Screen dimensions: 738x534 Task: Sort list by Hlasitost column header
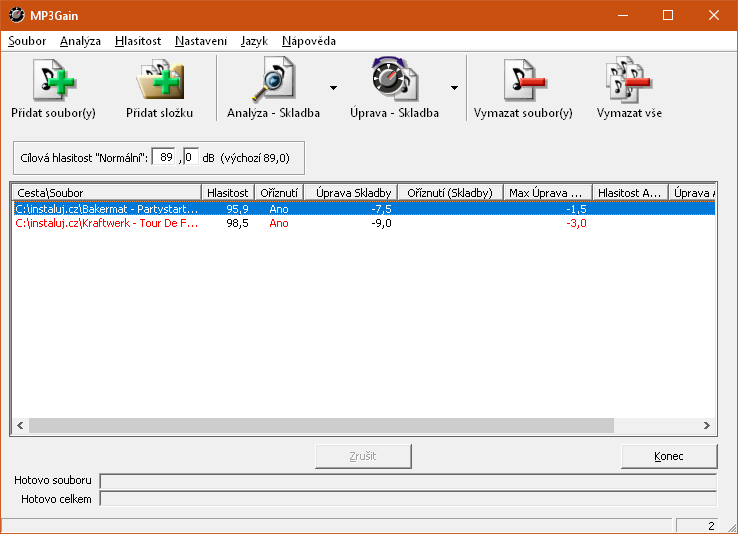(x=227, y=192)
